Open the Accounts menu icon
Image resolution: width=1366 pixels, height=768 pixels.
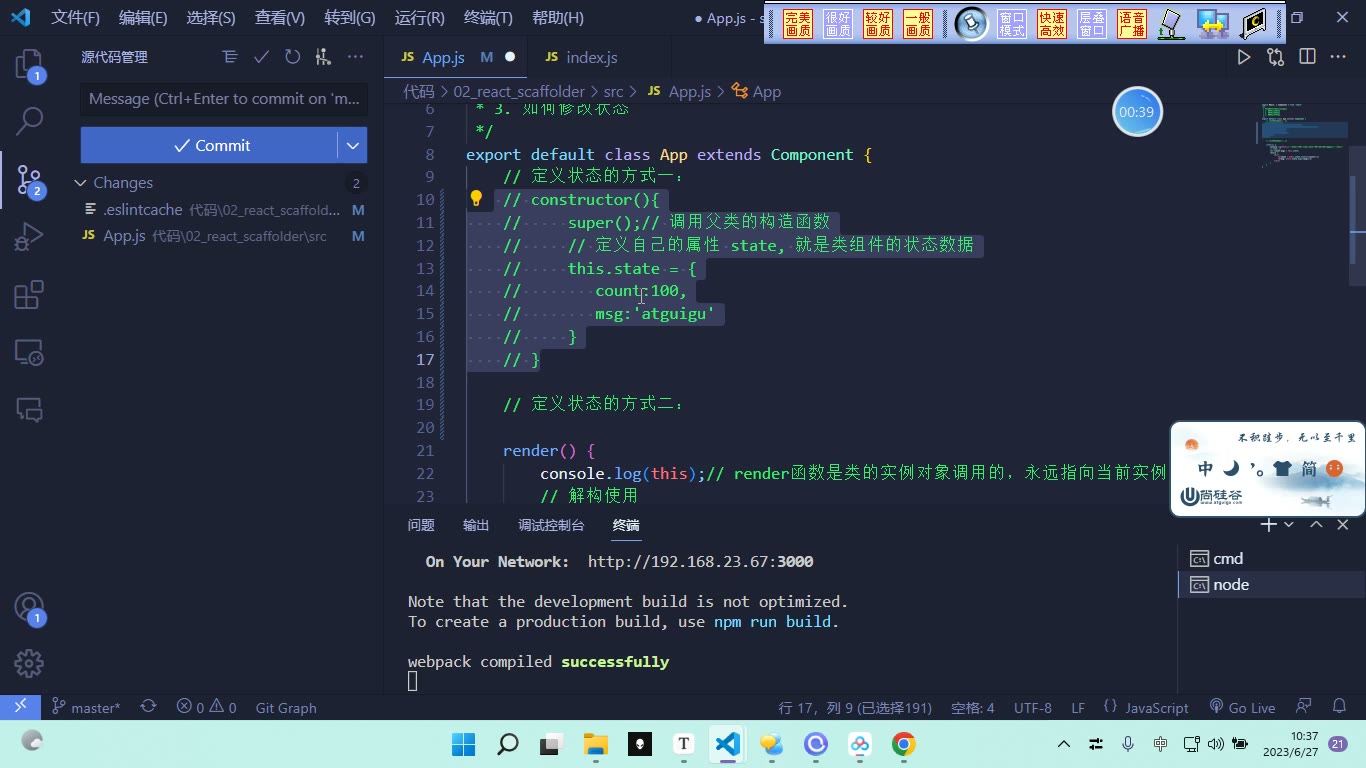29,607
